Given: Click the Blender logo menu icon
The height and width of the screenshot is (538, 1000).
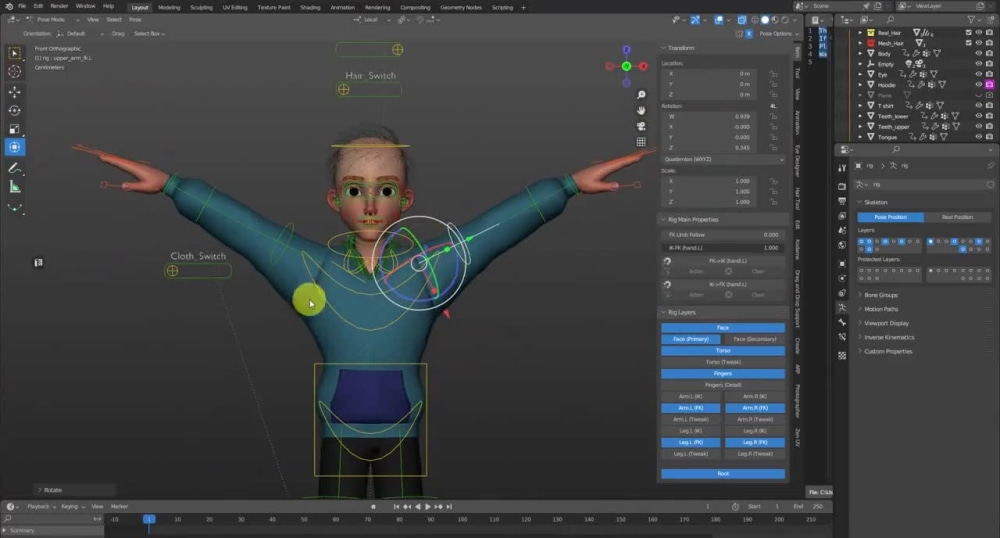Looking at the screenshot, I should point(8,6).
